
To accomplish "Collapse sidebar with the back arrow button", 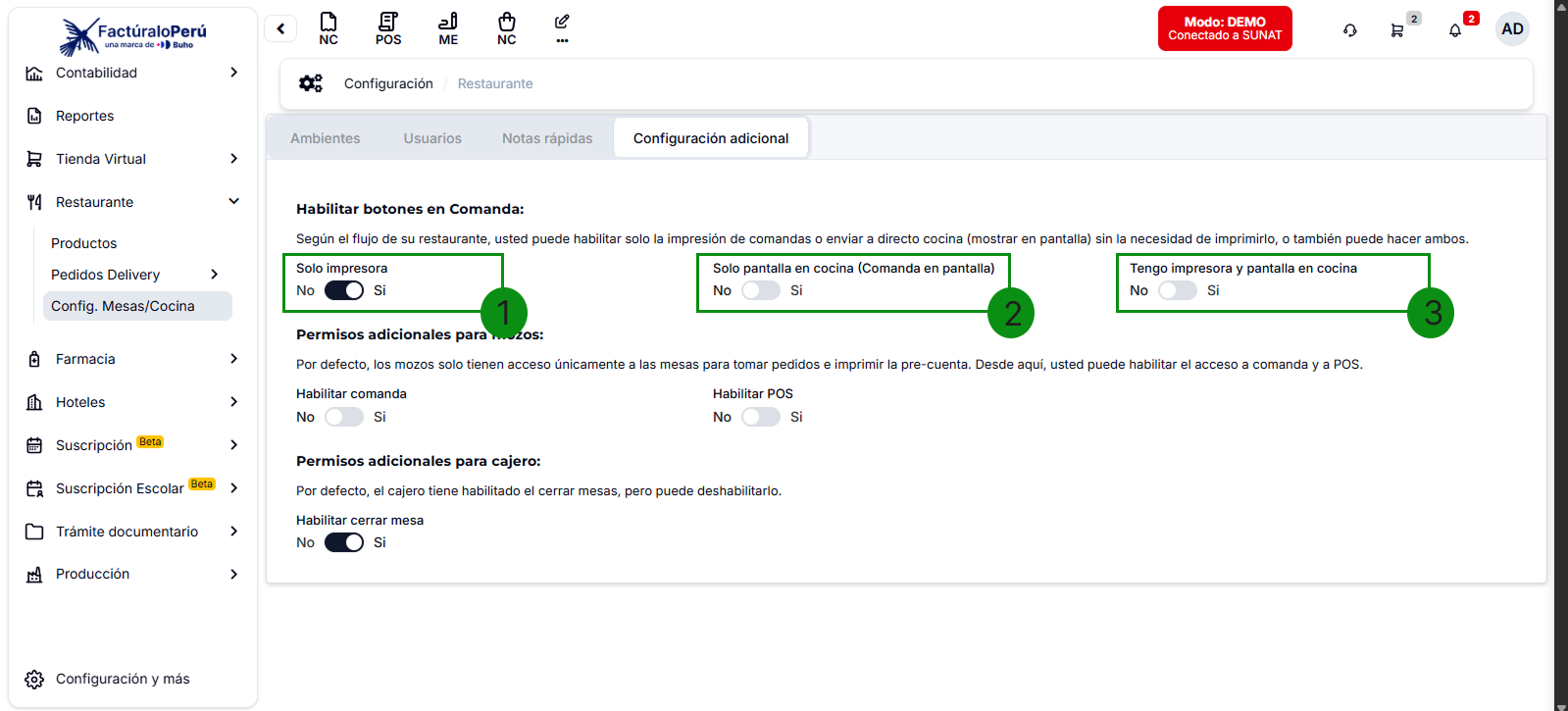I will tap(280, 28).
